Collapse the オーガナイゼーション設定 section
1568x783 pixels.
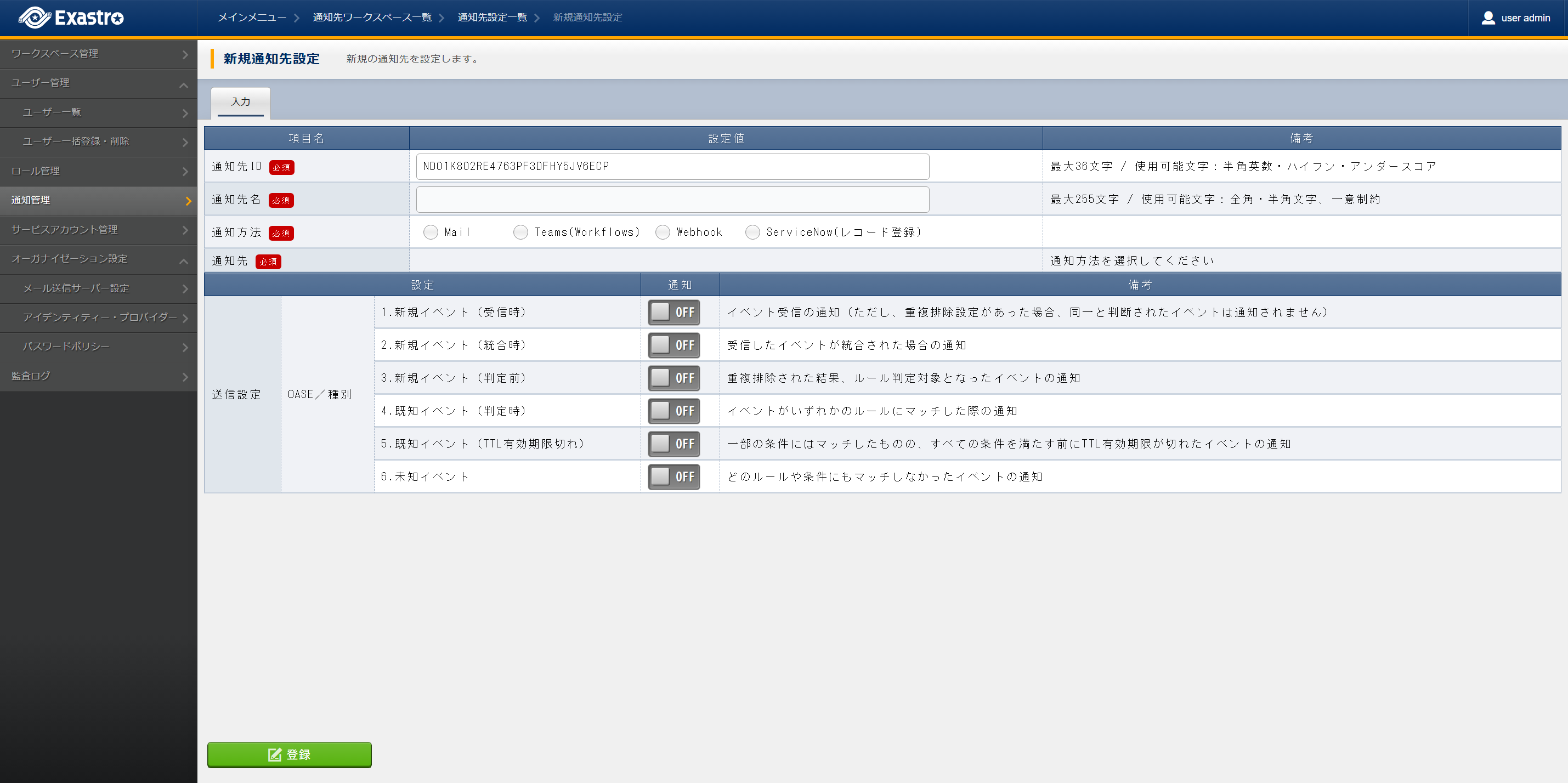click(x=183, y=260)
